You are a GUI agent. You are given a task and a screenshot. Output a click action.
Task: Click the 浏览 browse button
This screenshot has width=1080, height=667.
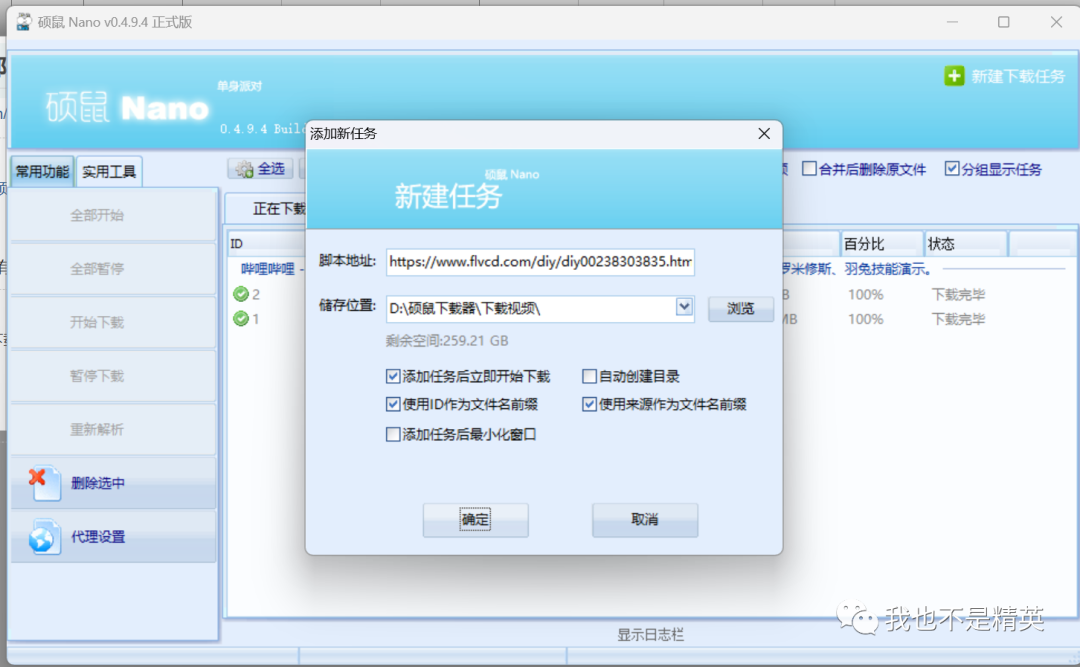click(x=740, y=308)
